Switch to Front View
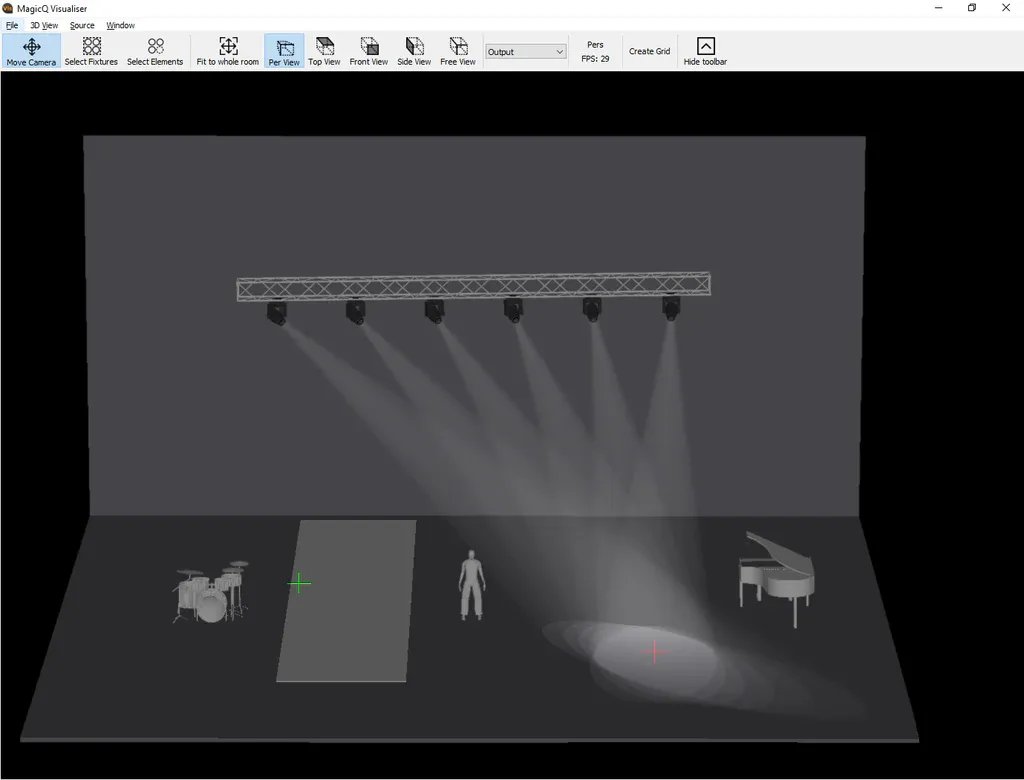Viewport: 1024px width, 780px height. coord(368,51)
